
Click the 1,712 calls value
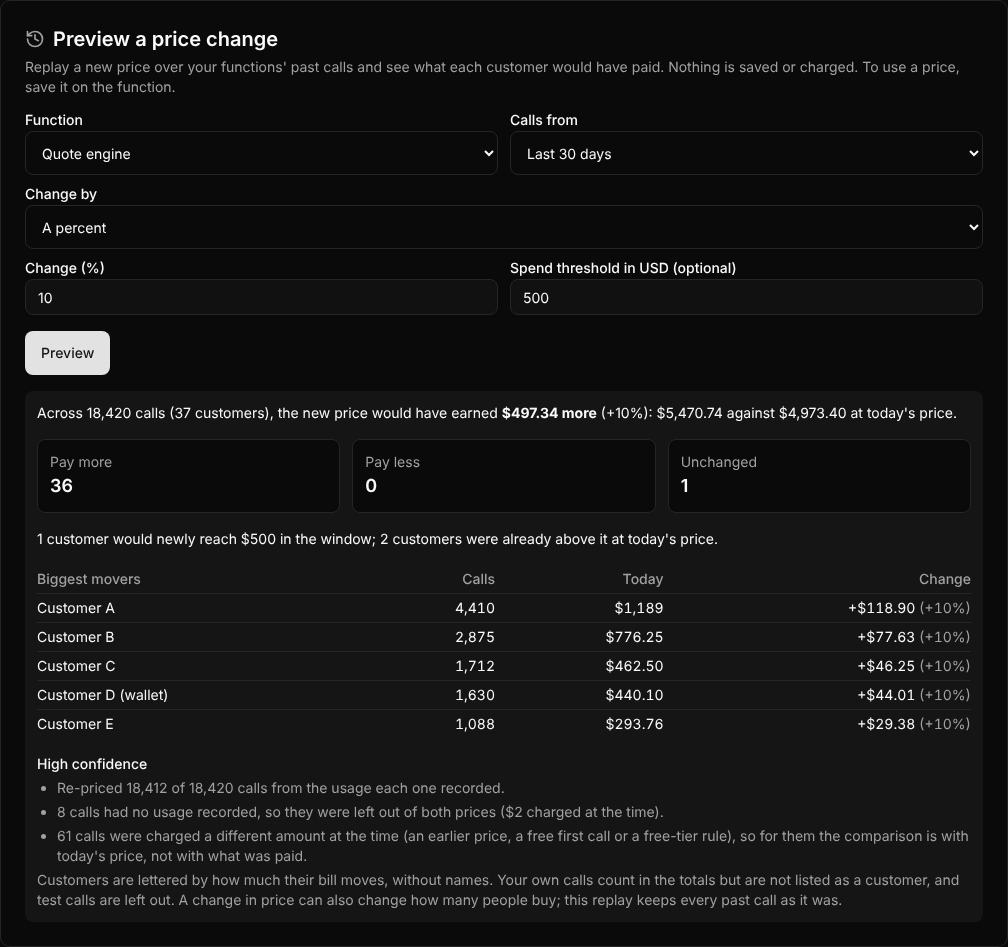pos(475,665)
